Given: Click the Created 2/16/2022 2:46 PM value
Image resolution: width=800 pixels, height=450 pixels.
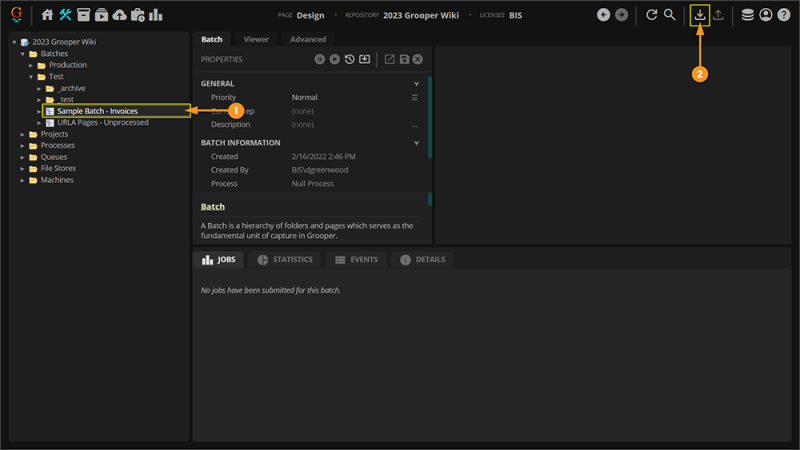Looking at the screenshot, I should click(x=323, y=157).
